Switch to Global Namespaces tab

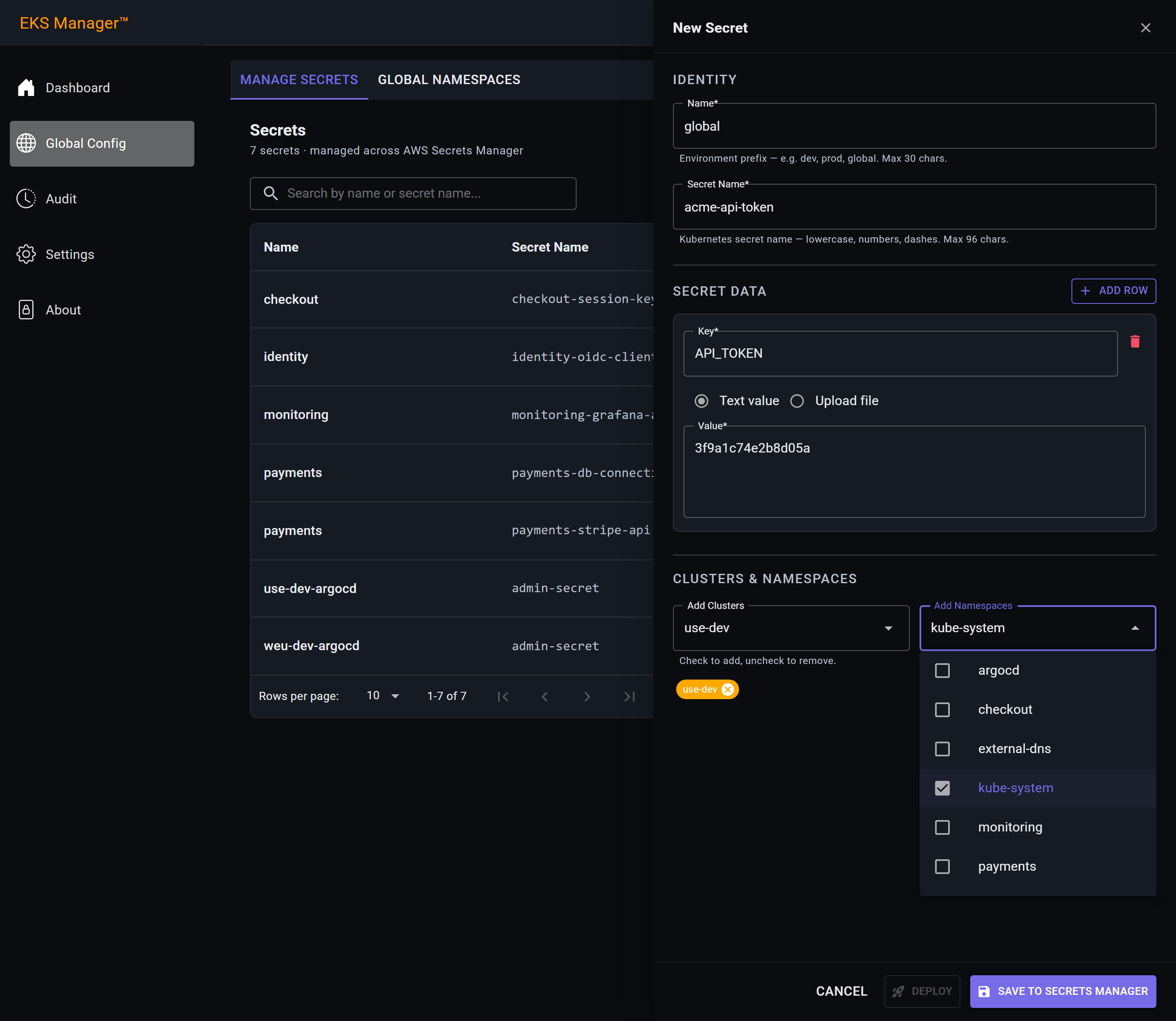click(449, 80)
